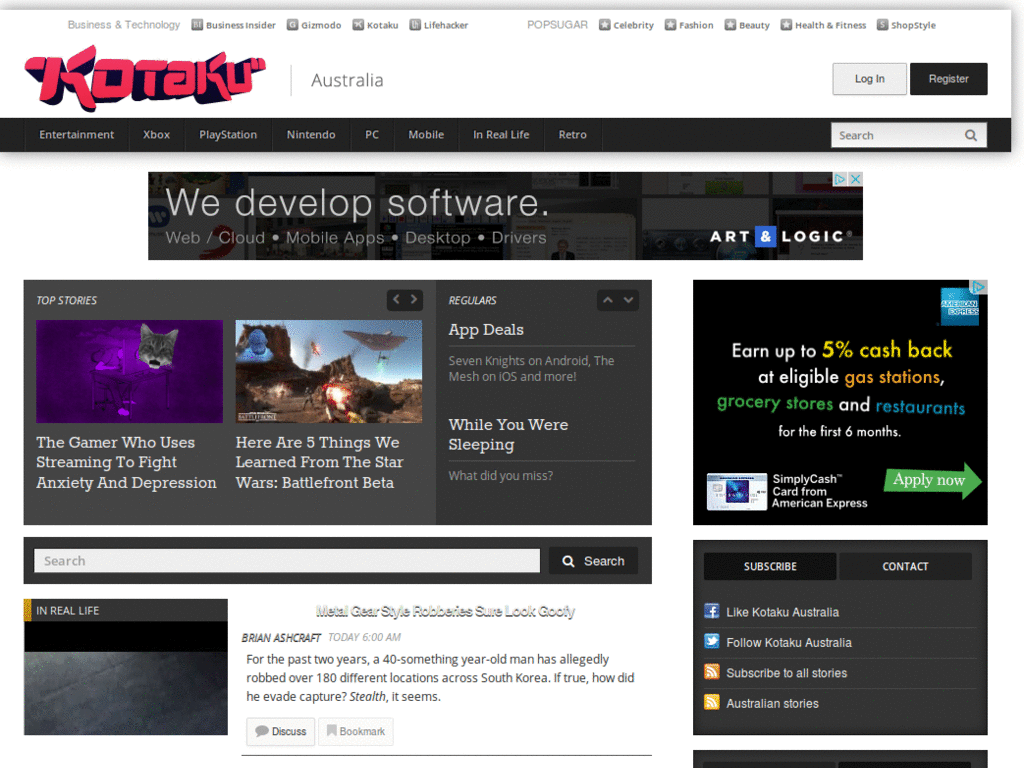
Task: Close the Art & Logic banner ad
Action: [856, 178]
